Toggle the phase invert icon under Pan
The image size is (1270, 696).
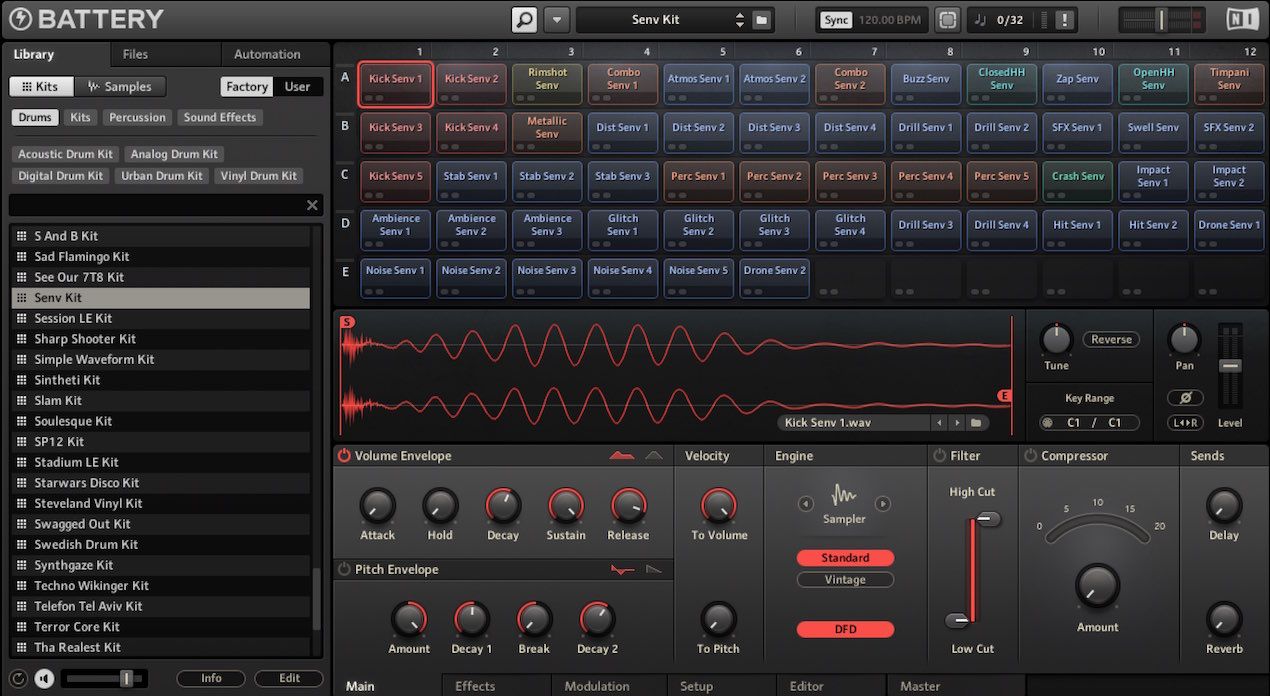(x=1184, y=398)
